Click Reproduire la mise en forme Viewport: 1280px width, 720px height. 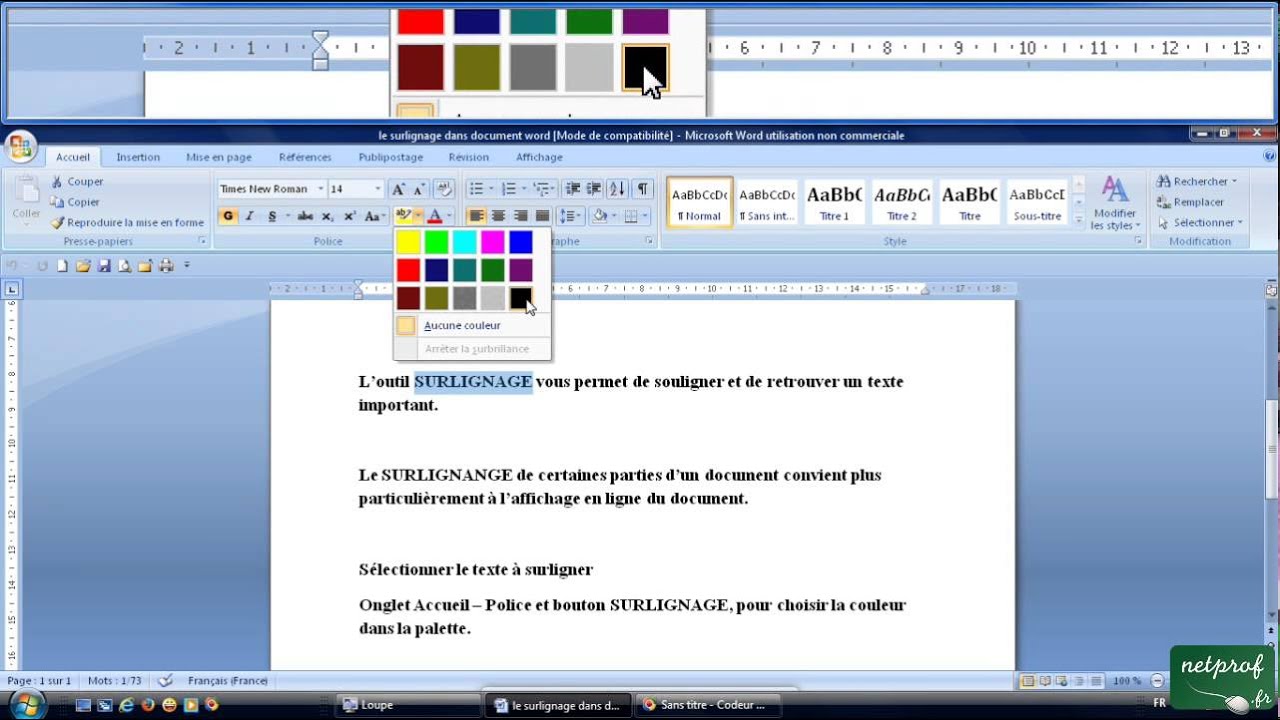(127, 223)
